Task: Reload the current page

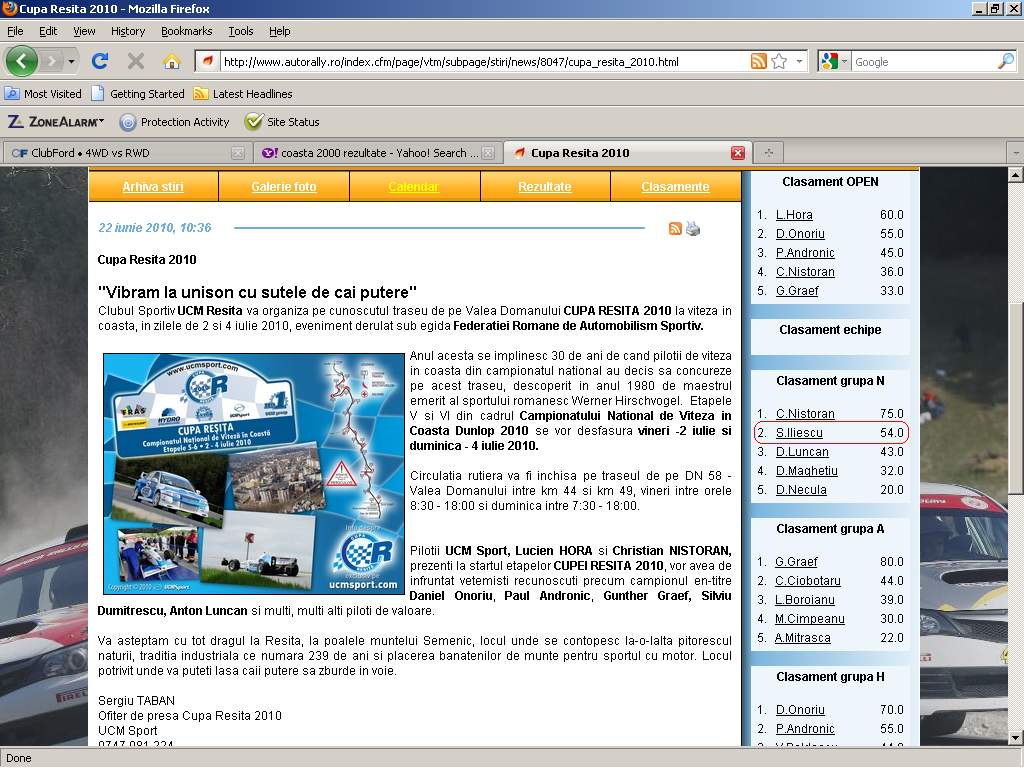Action: click(100, 61)
